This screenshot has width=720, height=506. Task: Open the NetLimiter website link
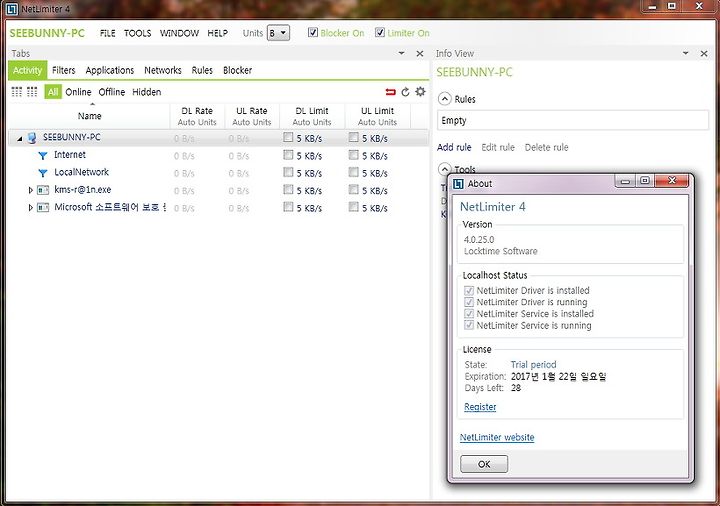tap(497, 437)
